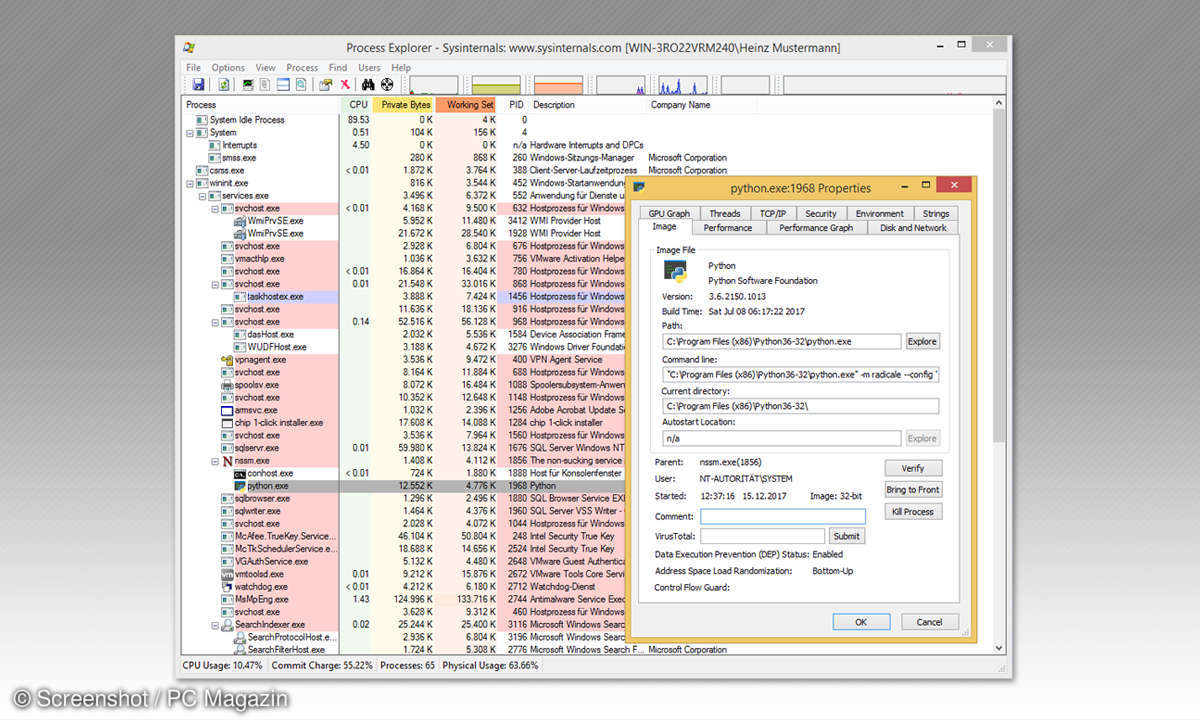Open the Process menu
Viewport: 1200px width, 720px height.
pyautogui.click(x=302, y=68)
